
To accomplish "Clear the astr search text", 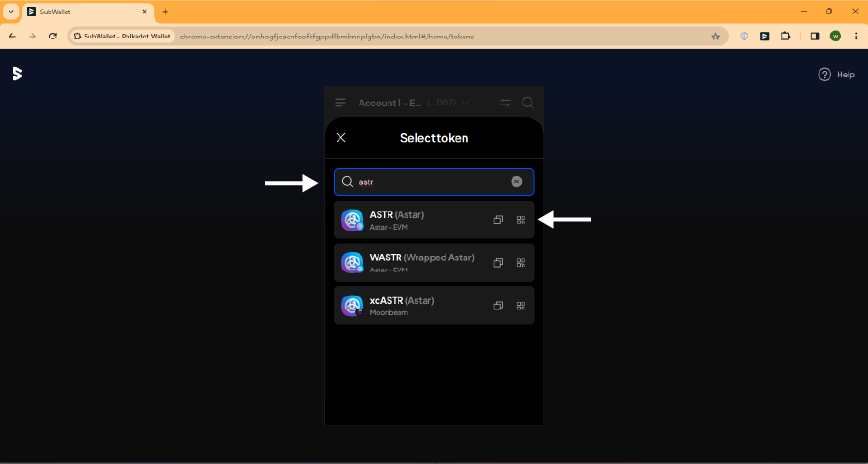I will (x=517, y=182).
